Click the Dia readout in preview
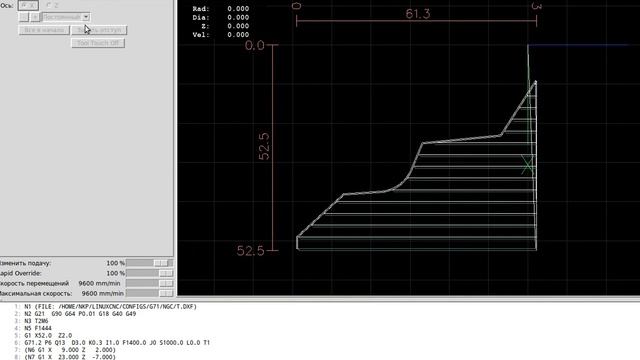Screen dimensions: 640x360 click(x=221, y=18)
